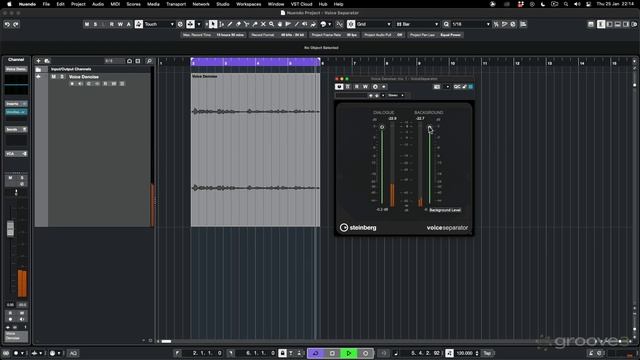Open the plug-in QC quick controls
The image size is (640, 360).
click(x=457, y=87)
